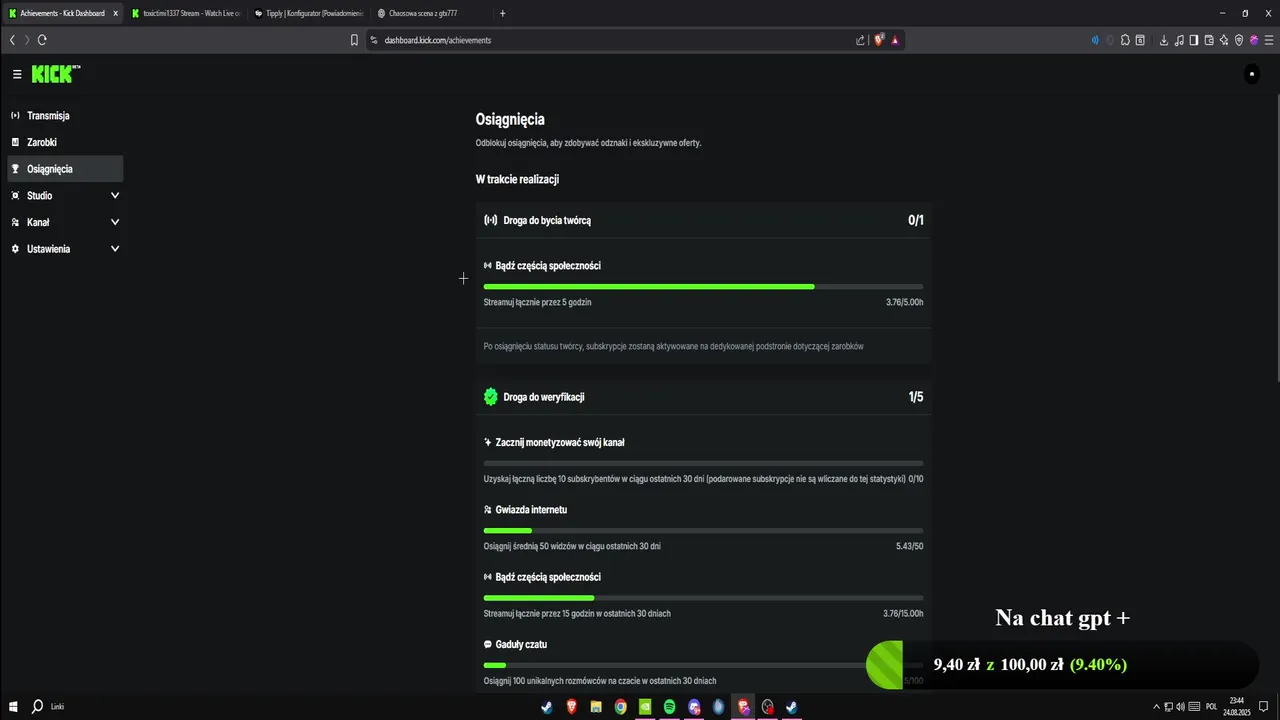Click the progress bar showing 3.76/15.00h
The width and height of the screenshot is (1280, 720).
(703, 598)
